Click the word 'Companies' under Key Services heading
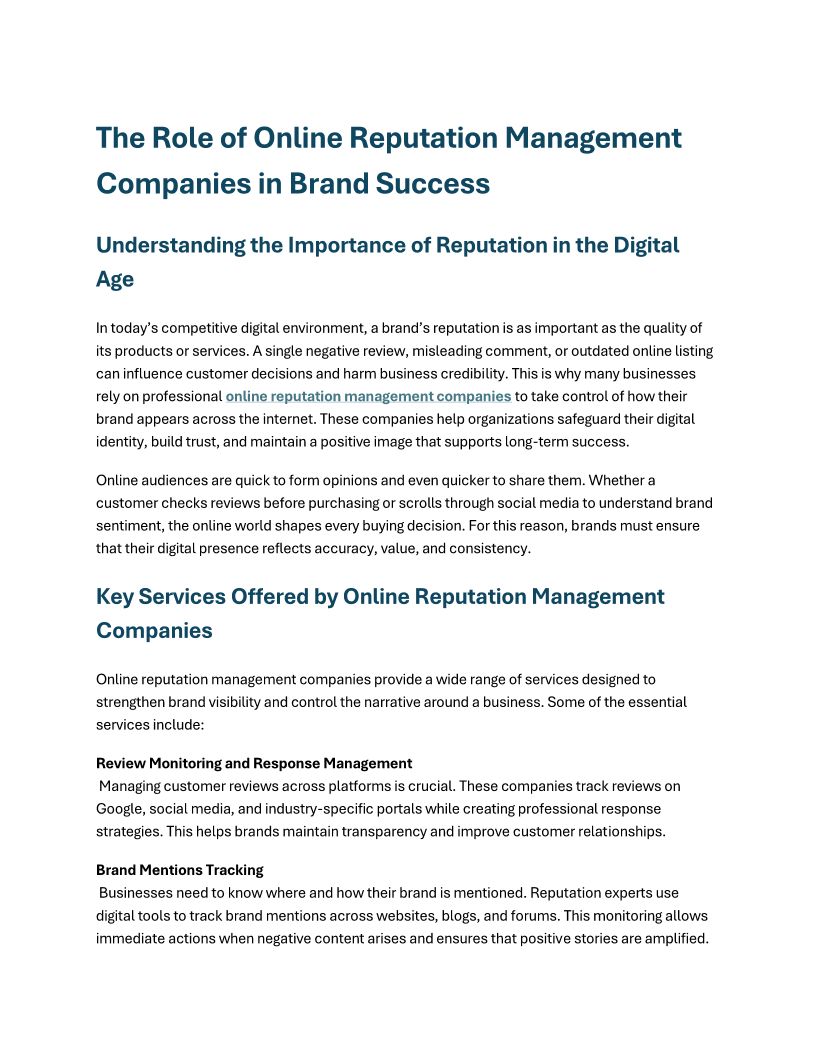This screenshot has width=816, height=1056. (154, 631)
